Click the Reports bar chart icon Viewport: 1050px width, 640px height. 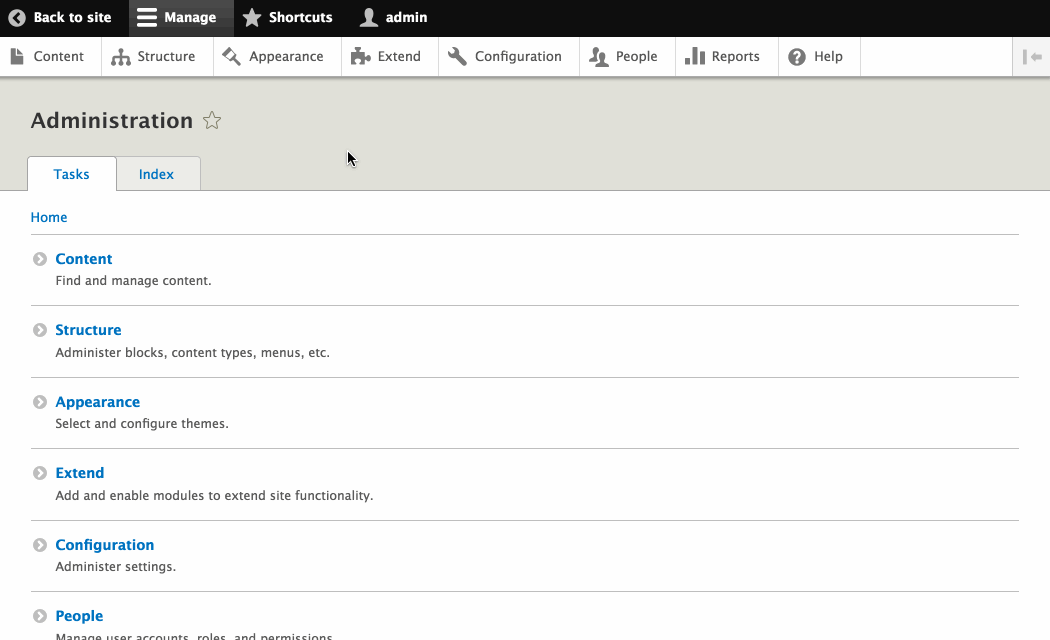pyautogui.click(x=695, y=56)
